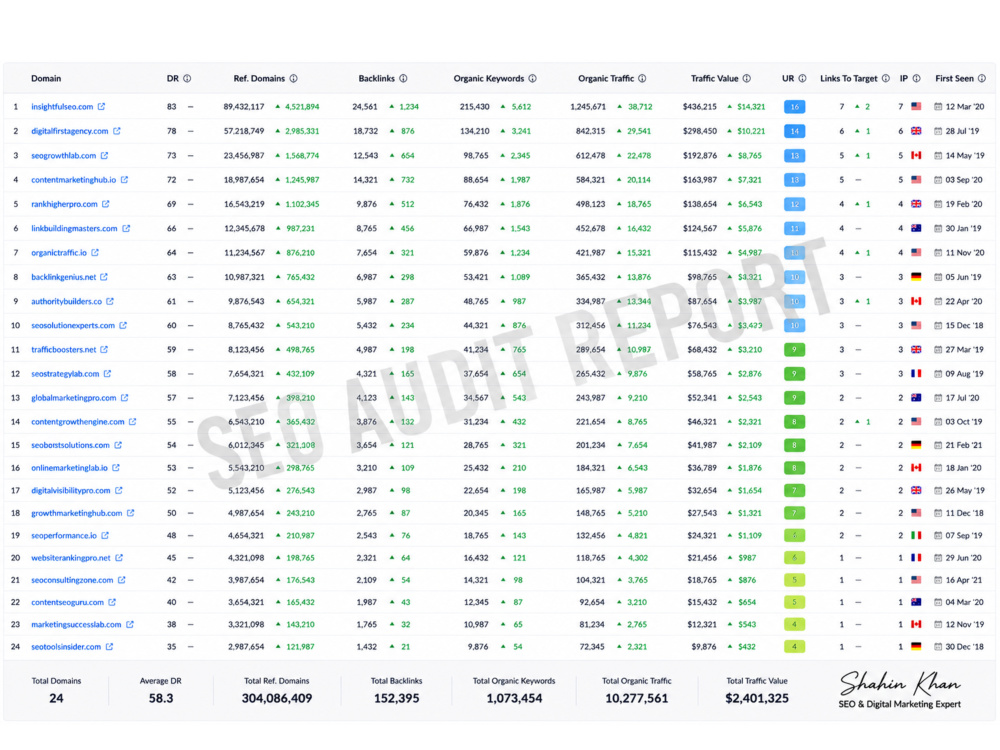Click the German flag in backlinkgenius.net row
Viewport: 1000px width, 750px height.
pos(916,277)
